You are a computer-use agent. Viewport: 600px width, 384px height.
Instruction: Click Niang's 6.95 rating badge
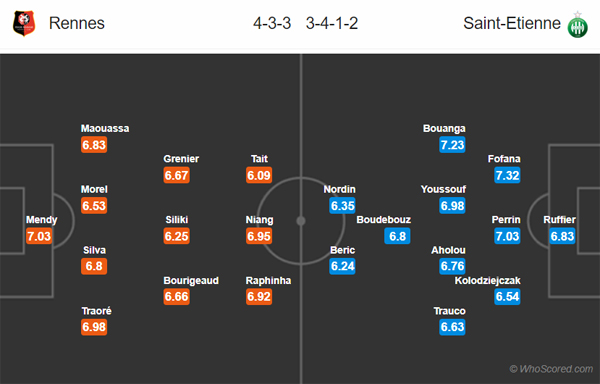[x=259, y=236]
